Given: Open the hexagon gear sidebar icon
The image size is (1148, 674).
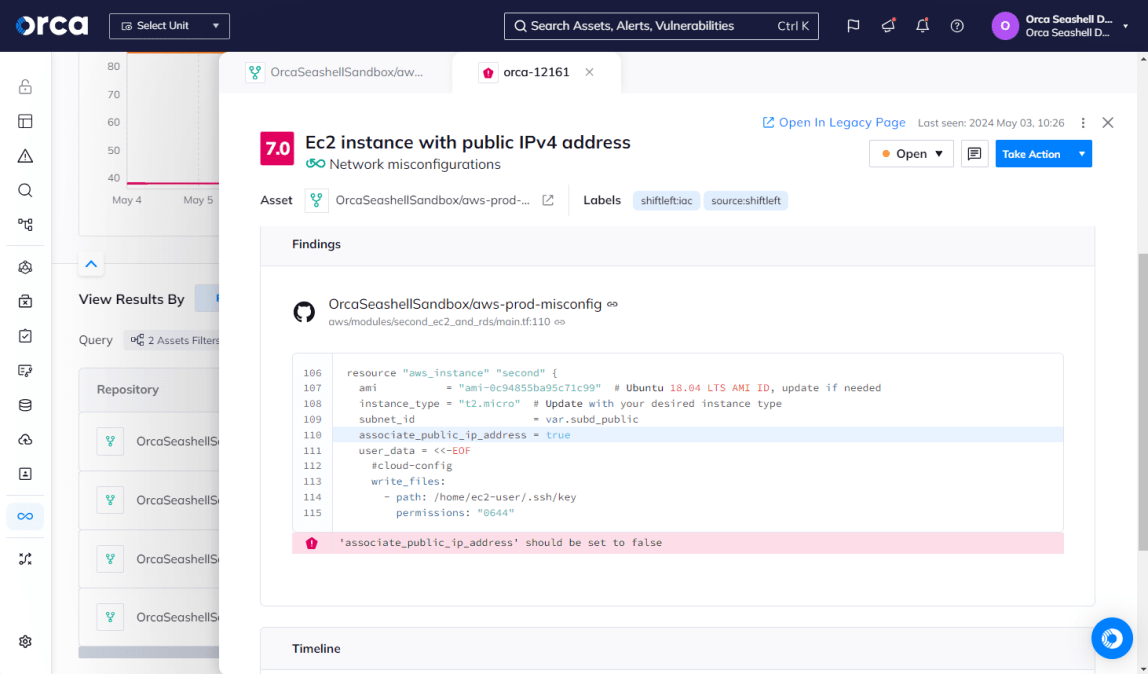Looking at the screenshot, I should coord(25,267).
